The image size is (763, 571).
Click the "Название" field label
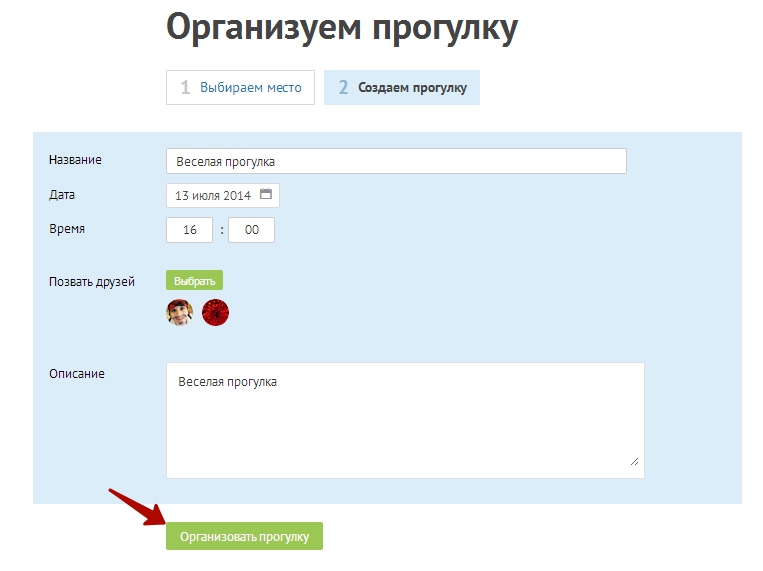(75, 160)
